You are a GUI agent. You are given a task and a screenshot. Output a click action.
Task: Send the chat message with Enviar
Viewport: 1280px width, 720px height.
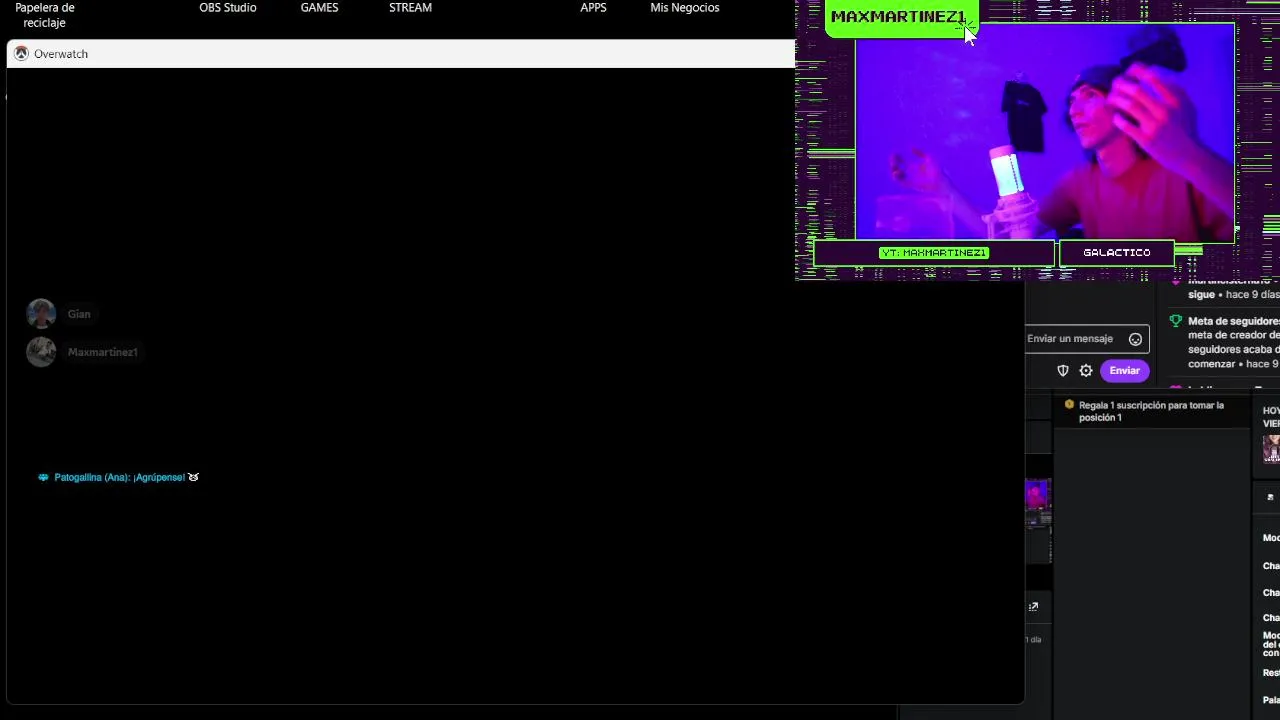(x=1124, y=371)
